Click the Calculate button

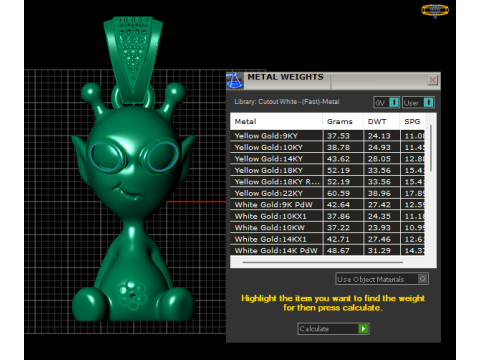coord(333,329)
